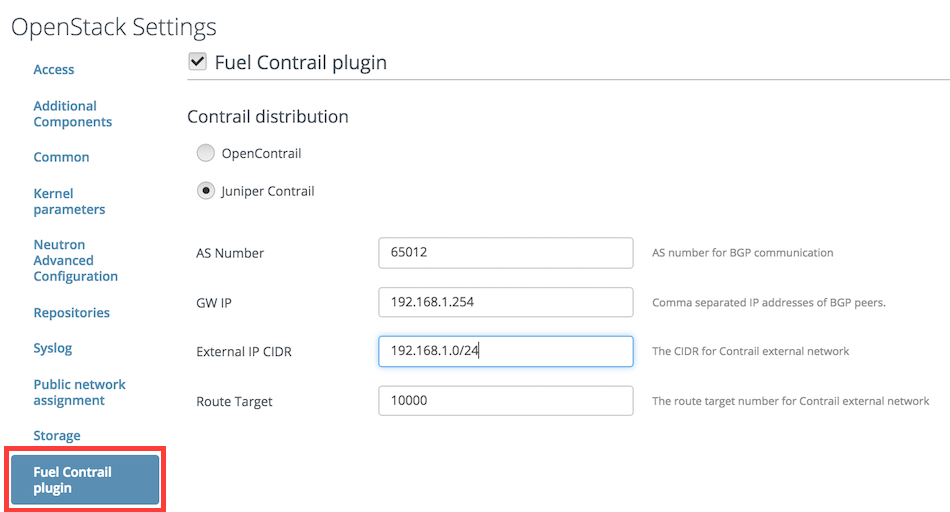Go to Common settings
This screenshot has width=950, height=512.
click(x=61, y=157)
